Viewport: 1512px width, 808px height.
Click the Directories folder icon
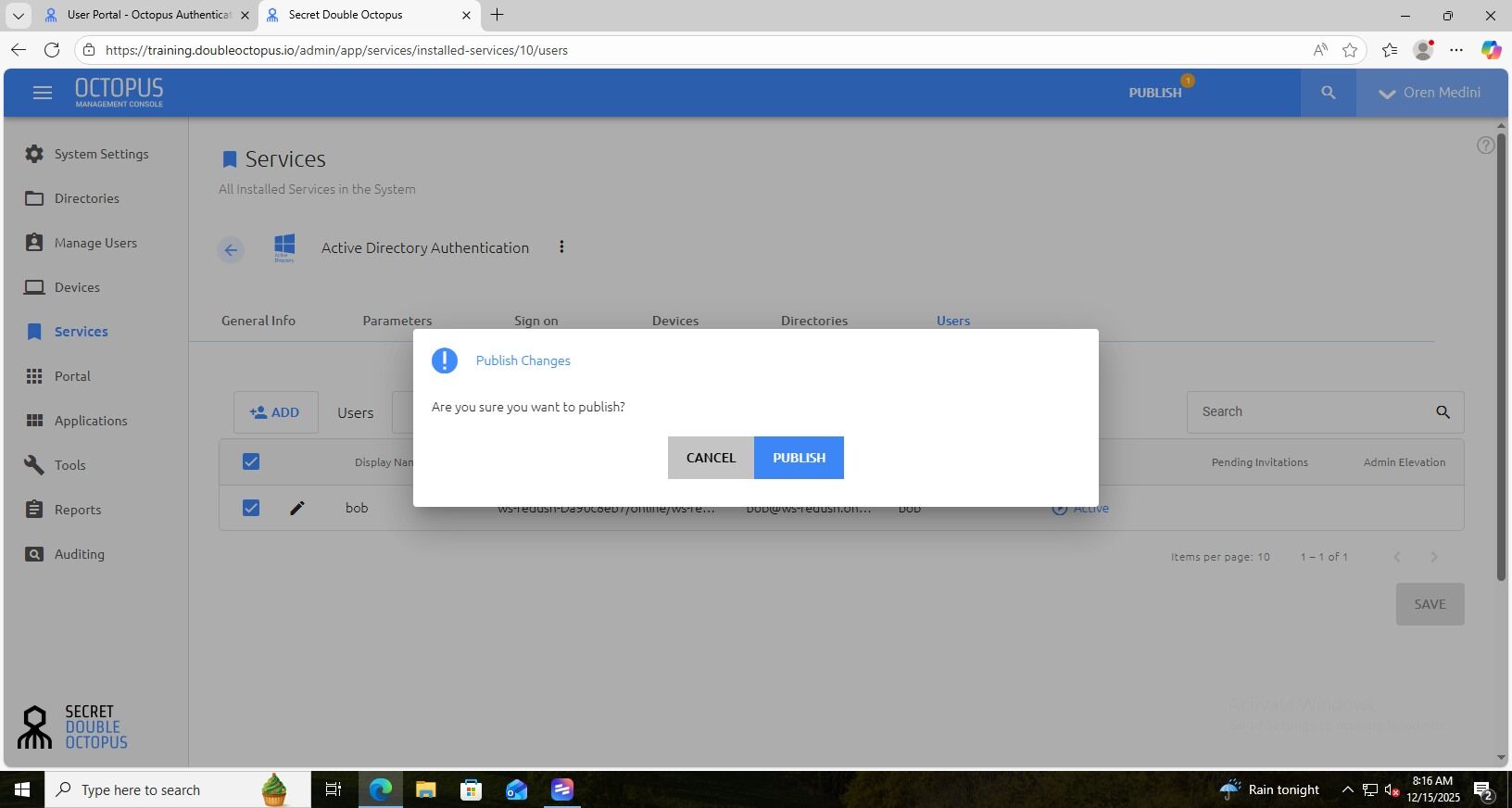(34, 198)
